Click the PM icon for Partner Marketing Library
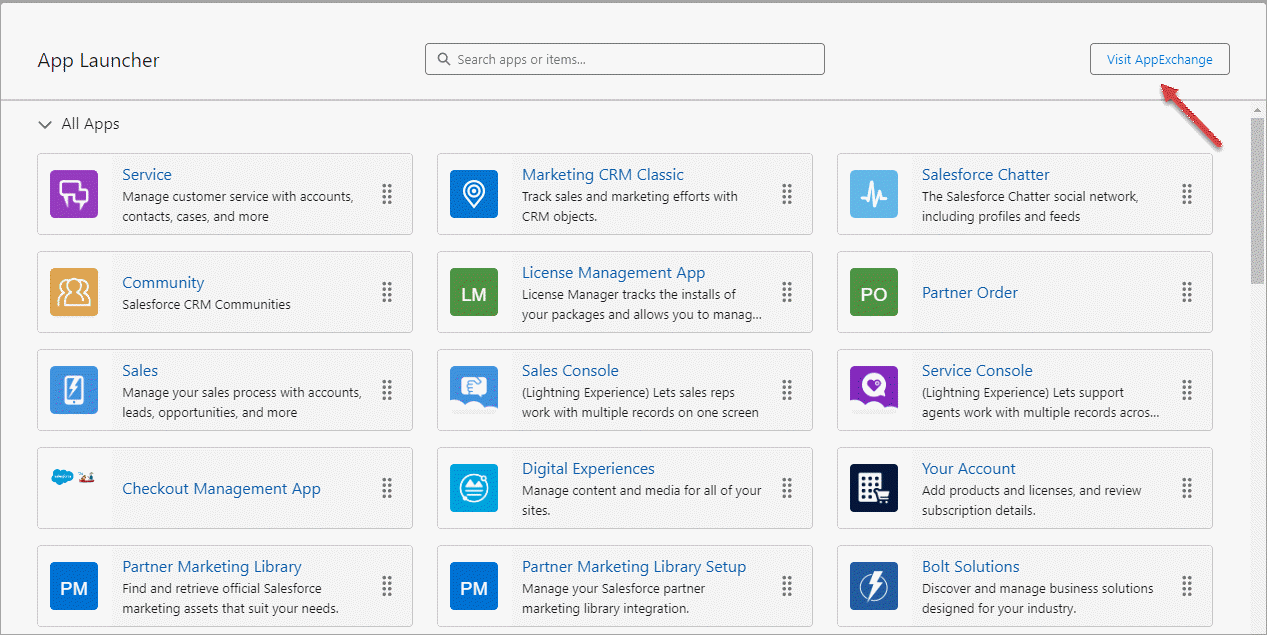The image size is (1267, 635). (x=74, y=586)
